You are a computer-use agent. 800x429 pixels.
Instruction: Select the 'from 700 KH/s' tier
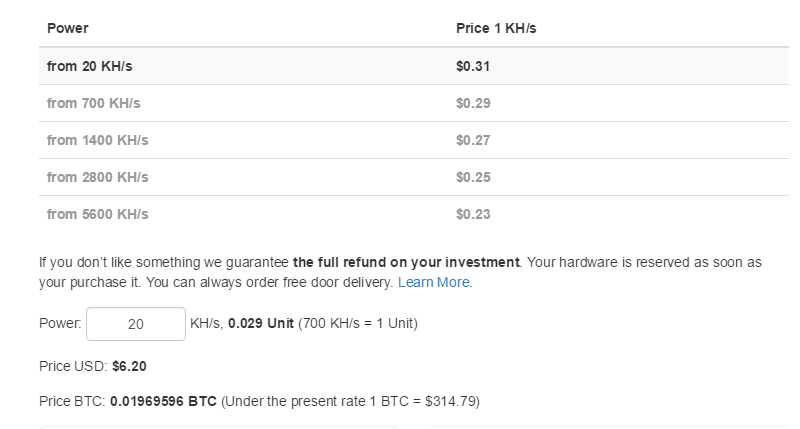click(94, 103)
